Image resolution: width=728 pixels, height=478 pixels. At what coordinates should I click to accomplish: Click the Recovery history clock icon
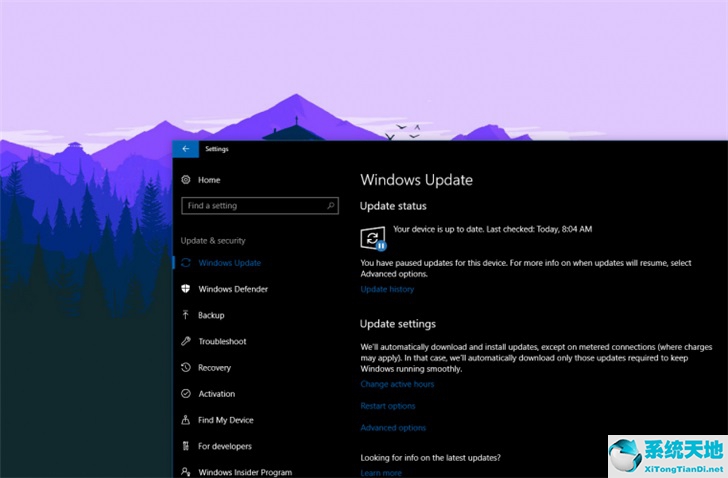[x=186, y=368]
